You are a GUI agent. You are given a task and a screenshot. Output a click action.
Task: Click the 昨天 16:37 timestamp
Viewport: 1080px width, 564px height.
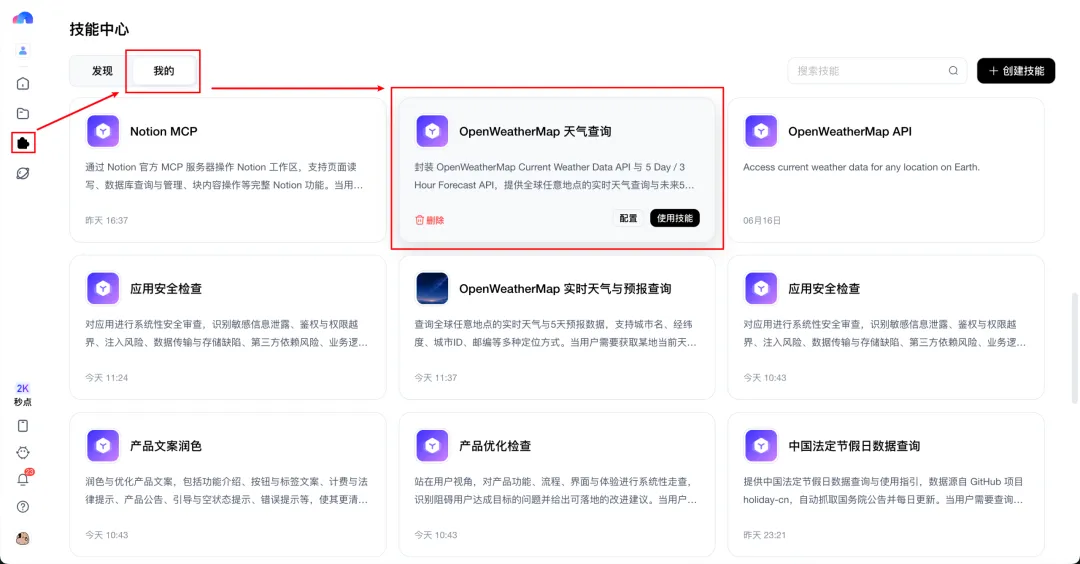(x=107, y=220)
